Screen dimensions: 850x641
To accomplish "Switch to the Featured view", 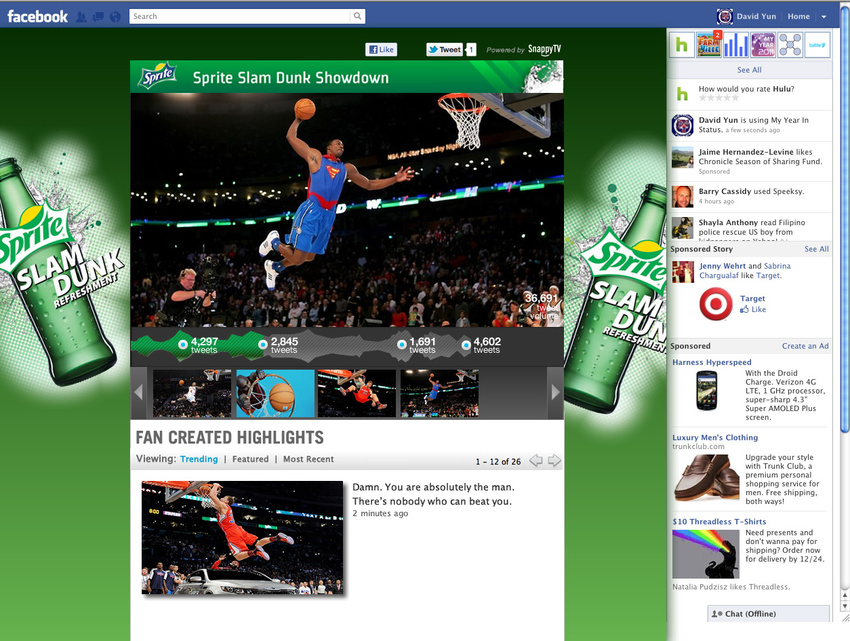I will [250, 459].
